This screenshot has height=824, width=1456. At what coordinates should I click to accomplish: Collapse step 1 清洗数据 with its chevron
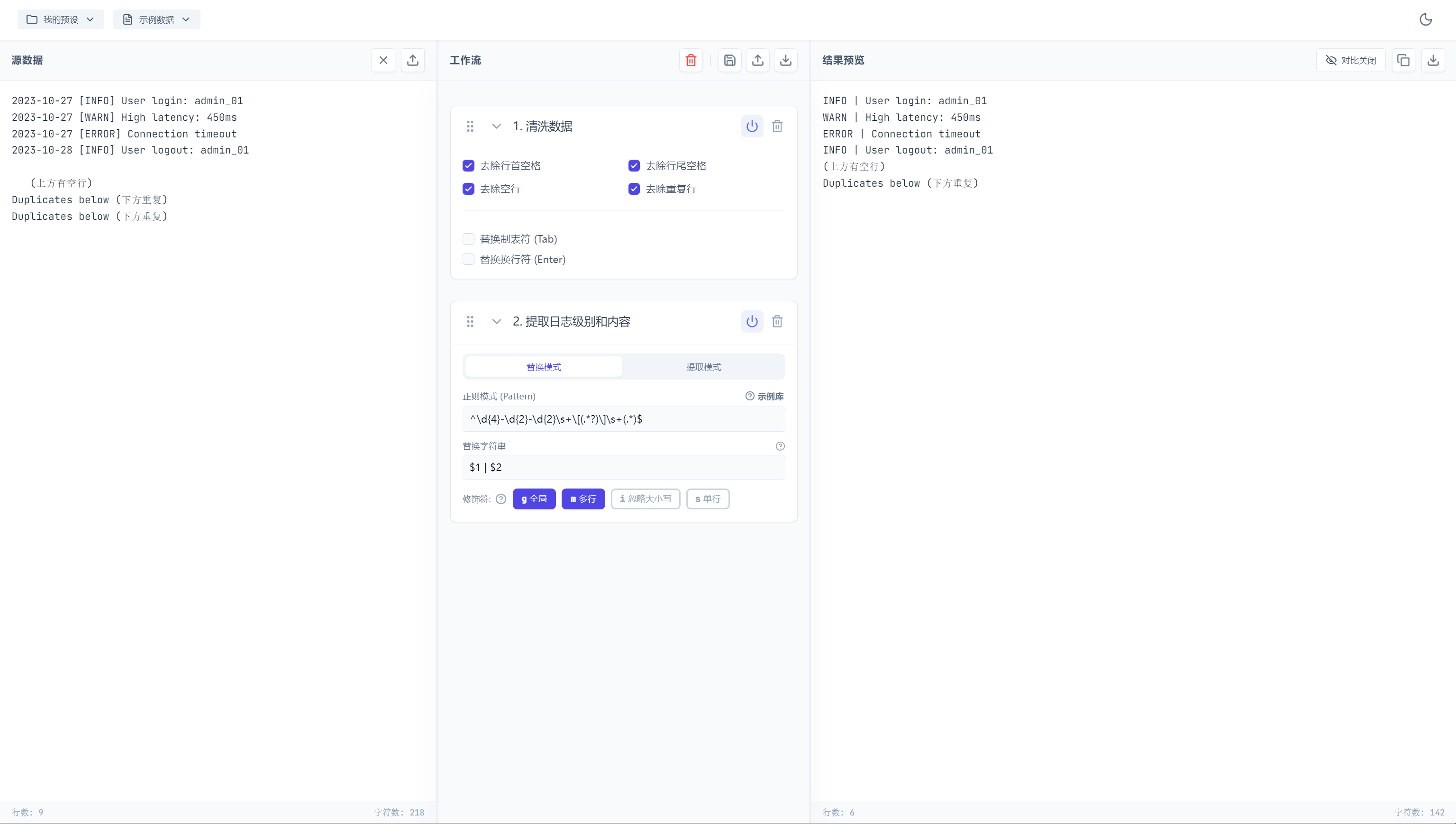point(496,126)
